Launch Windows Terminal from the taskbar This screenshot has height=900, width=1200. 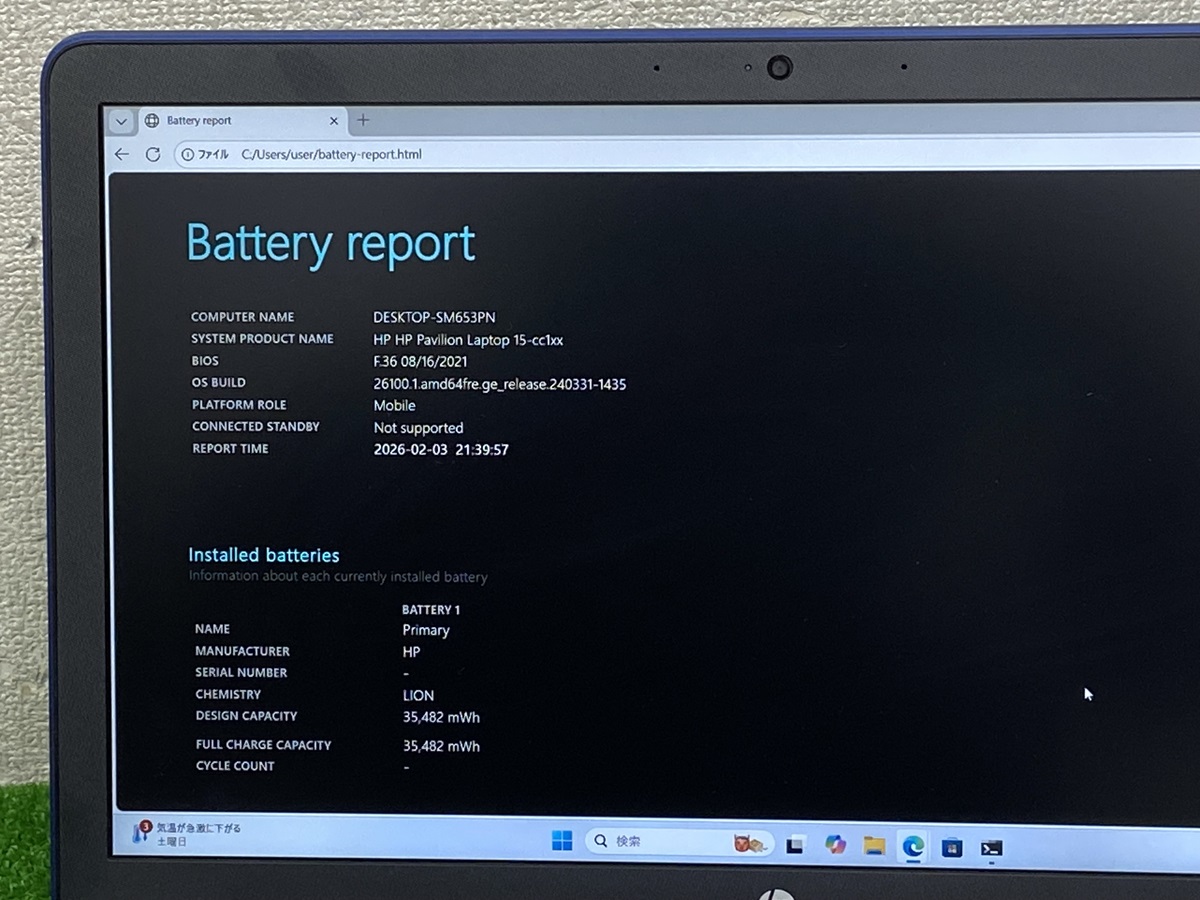tap(992, 845)
